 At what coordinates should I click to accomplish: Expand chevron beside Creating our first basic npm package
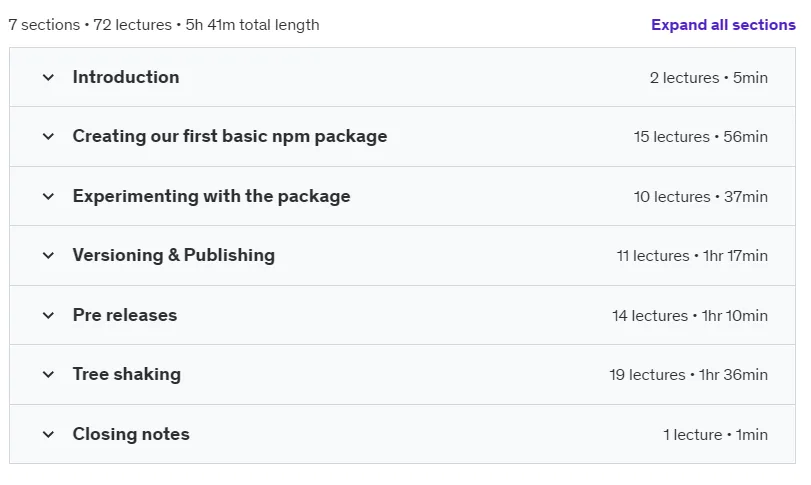click(48, 137)
